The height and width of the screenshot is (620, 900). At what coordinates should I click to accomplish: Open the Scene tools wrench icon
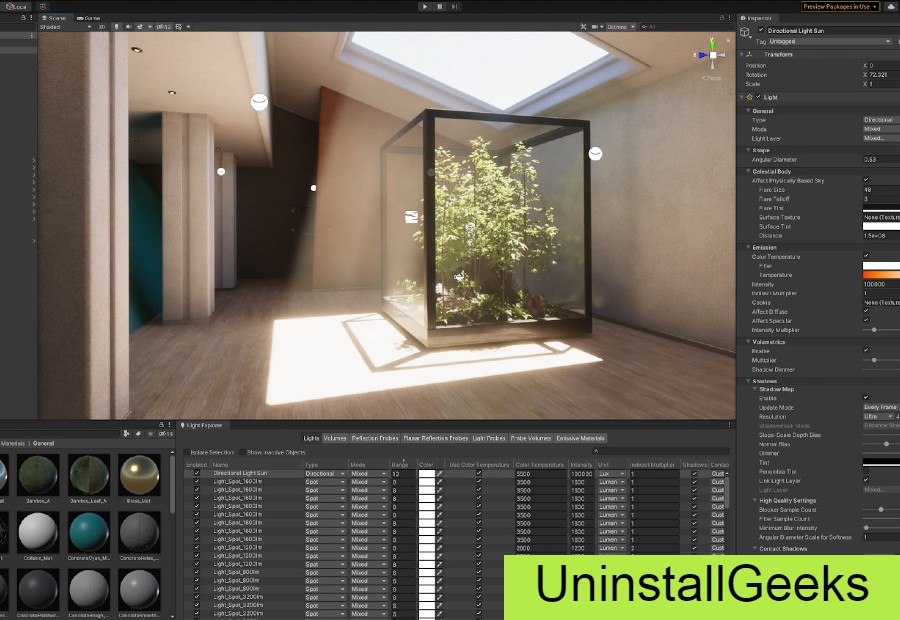[x=583, y=27]
